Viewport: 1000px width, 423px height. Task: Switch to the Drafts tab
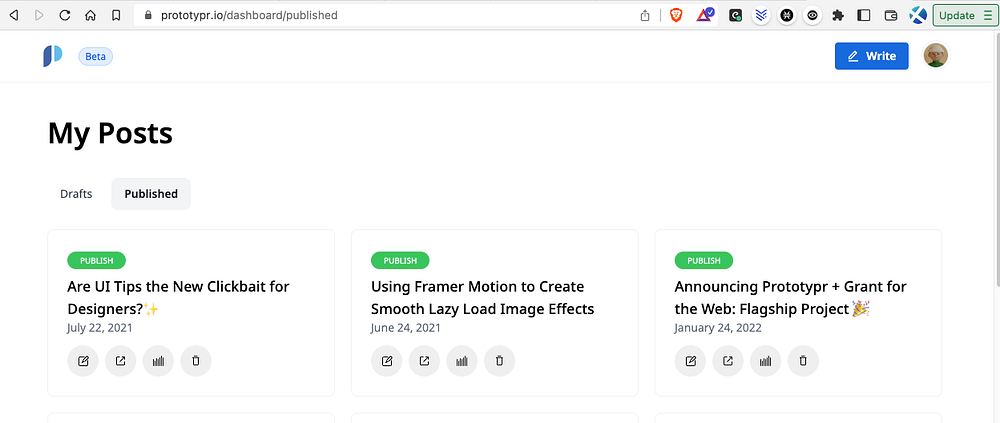click(76, 194)
